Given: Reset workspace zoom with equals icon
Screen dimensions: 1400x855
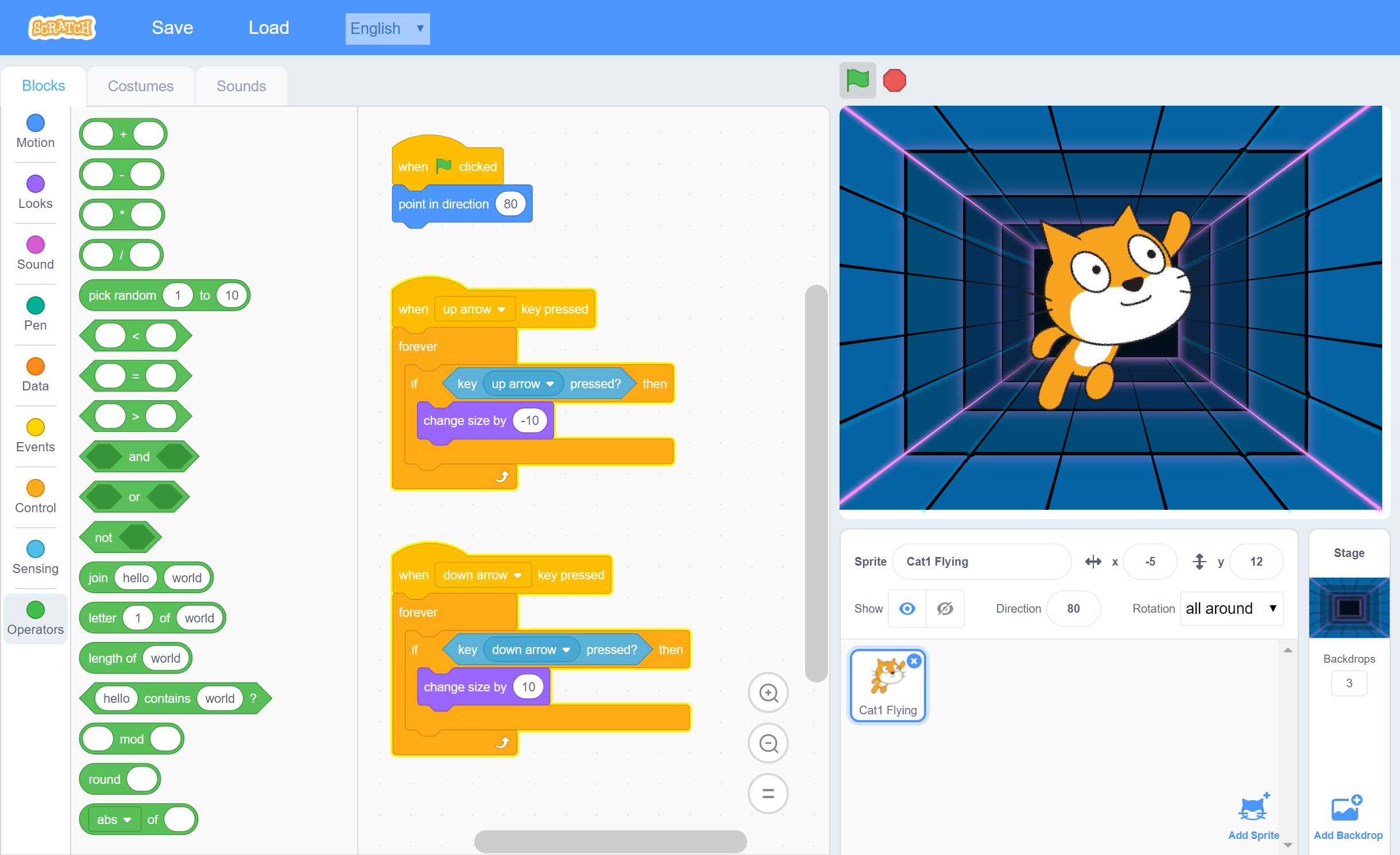Looking at the screenshot, I should pos(768,794).
